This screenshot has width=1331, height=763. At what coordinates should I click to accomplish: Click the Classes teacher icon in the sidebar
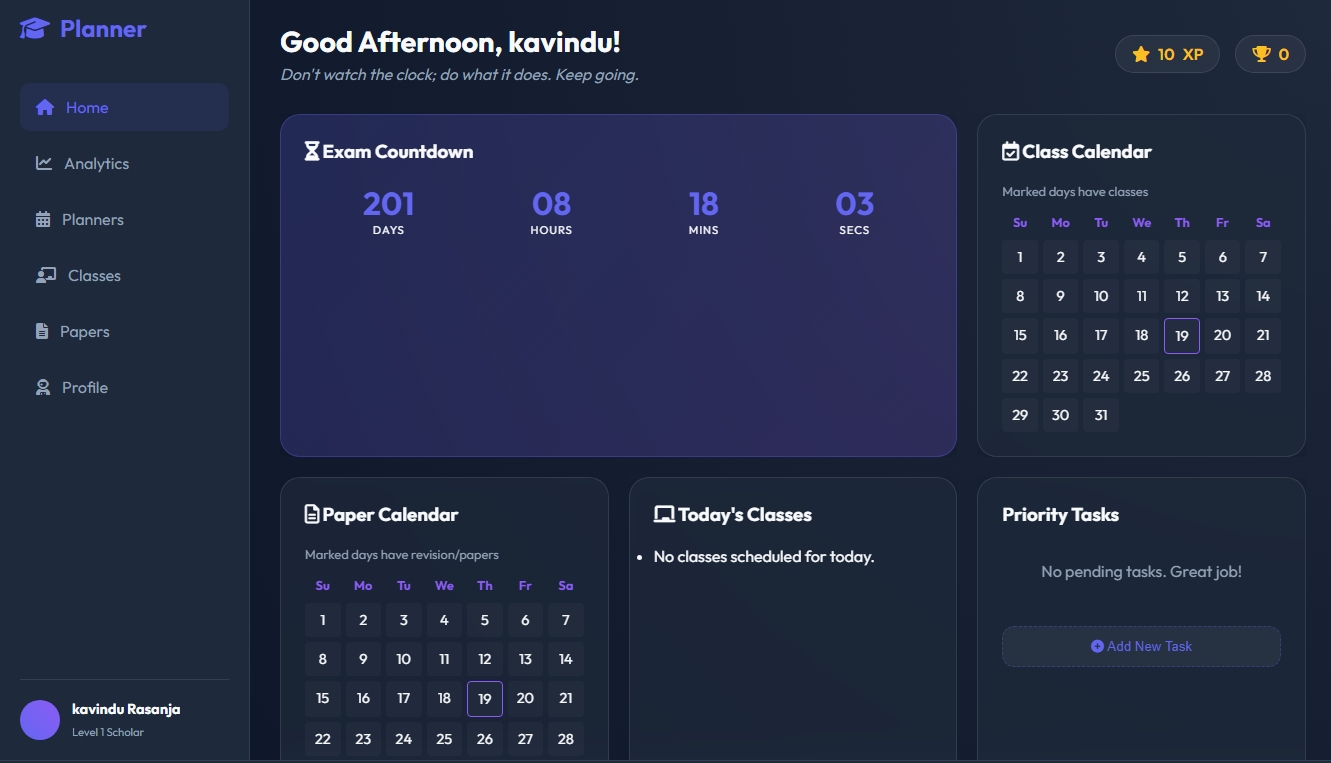[x=46, y=275]
